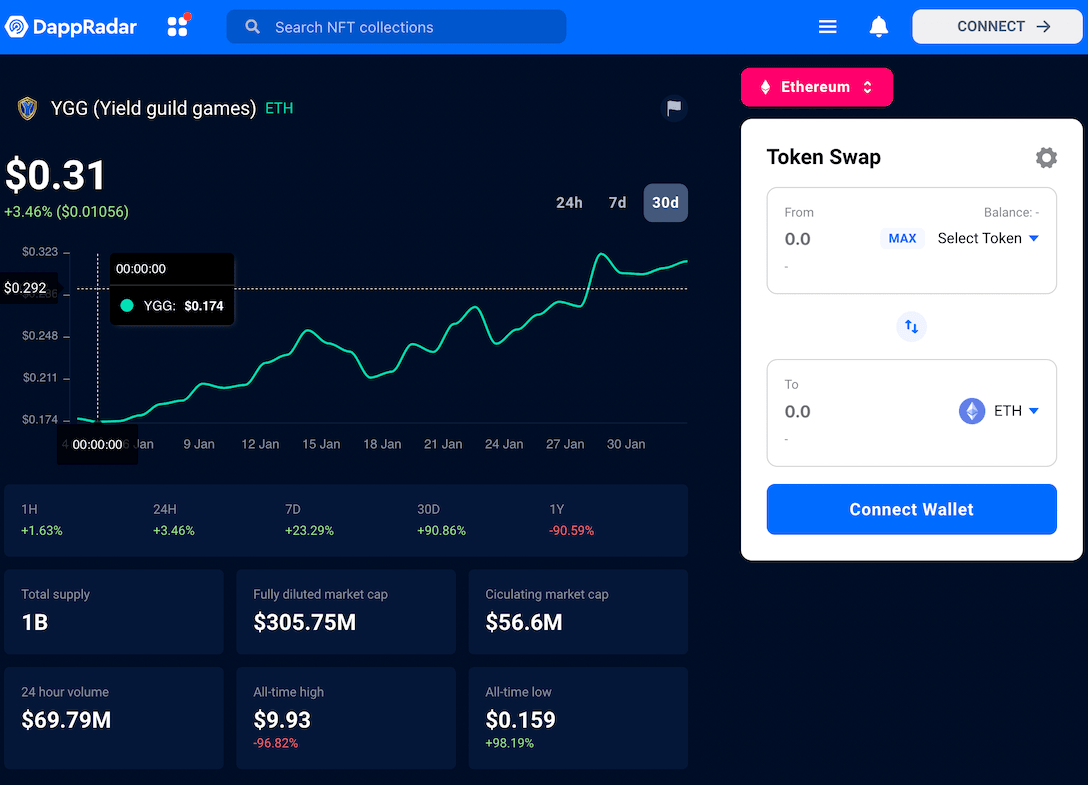The width and height of the screenshot is (1088, 785).
Task: Open Token Swap settings gear
Action: pyautogui.click(x=1046, y=157)
